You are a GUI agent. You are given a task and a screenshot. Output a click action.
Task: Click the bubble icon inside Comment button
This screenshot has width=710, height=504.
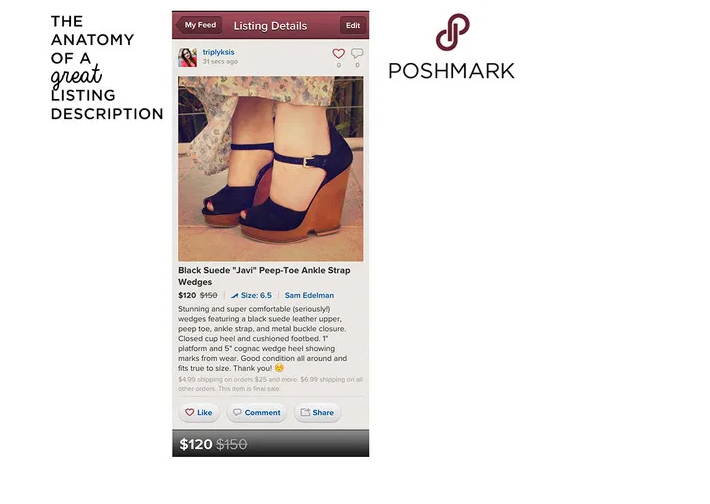tap(237, 412)
